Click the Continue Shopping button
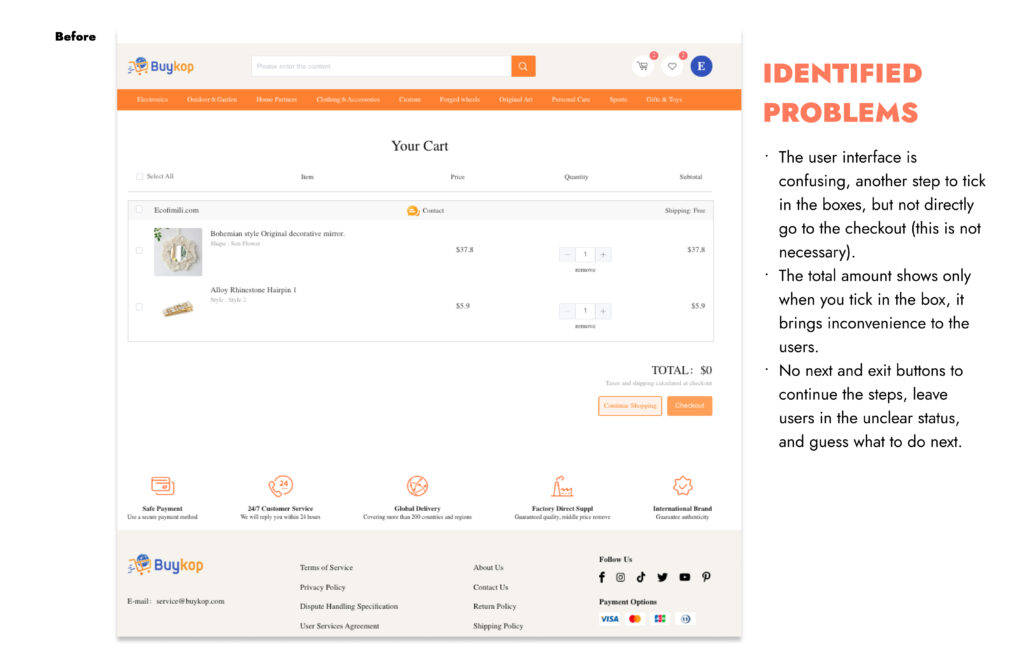Image resolution: width=1024 pixels, height=665 pixels. (x=630, y=406)
